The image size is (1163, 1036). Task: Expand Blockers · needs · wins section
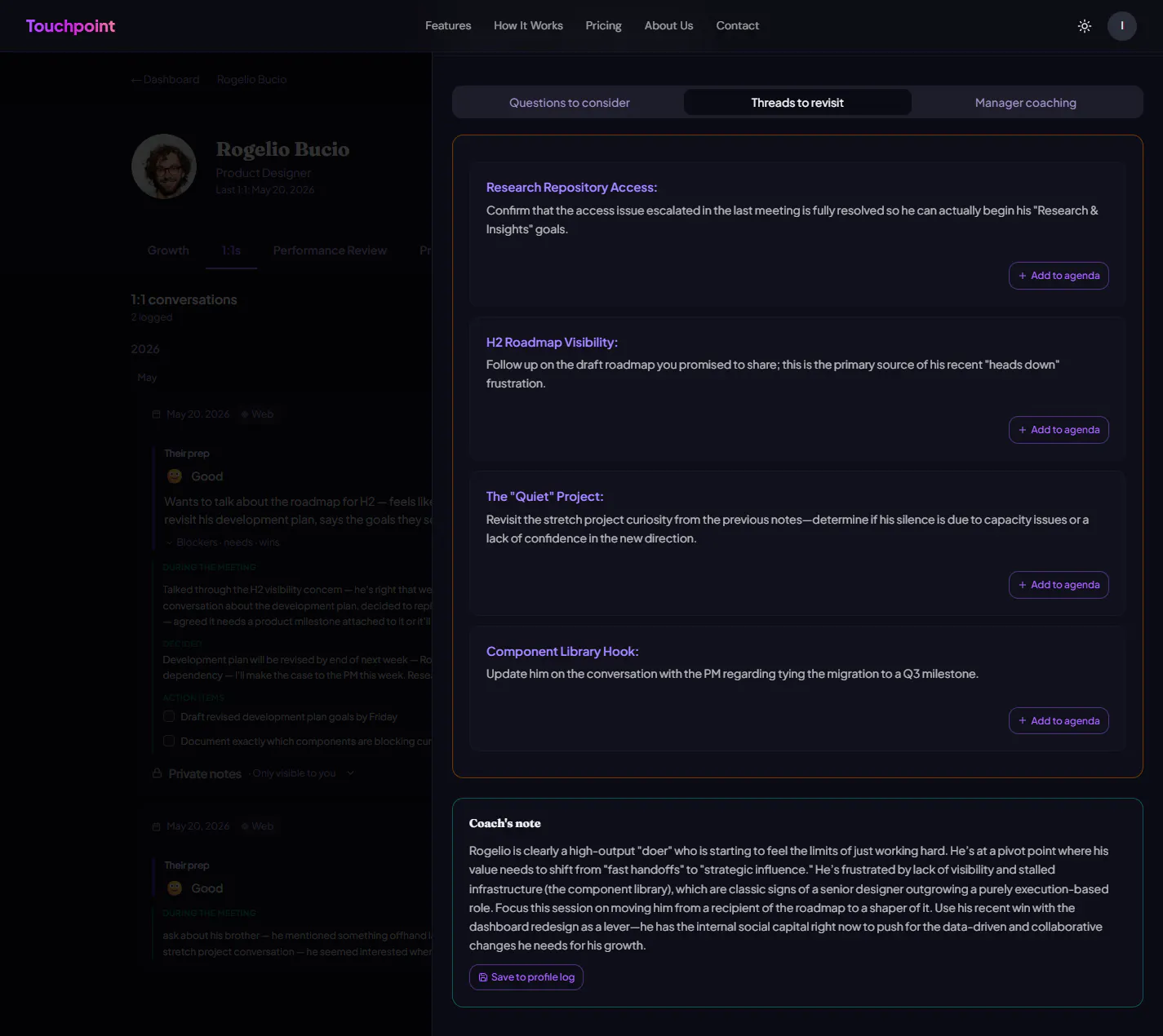[223, 542]
